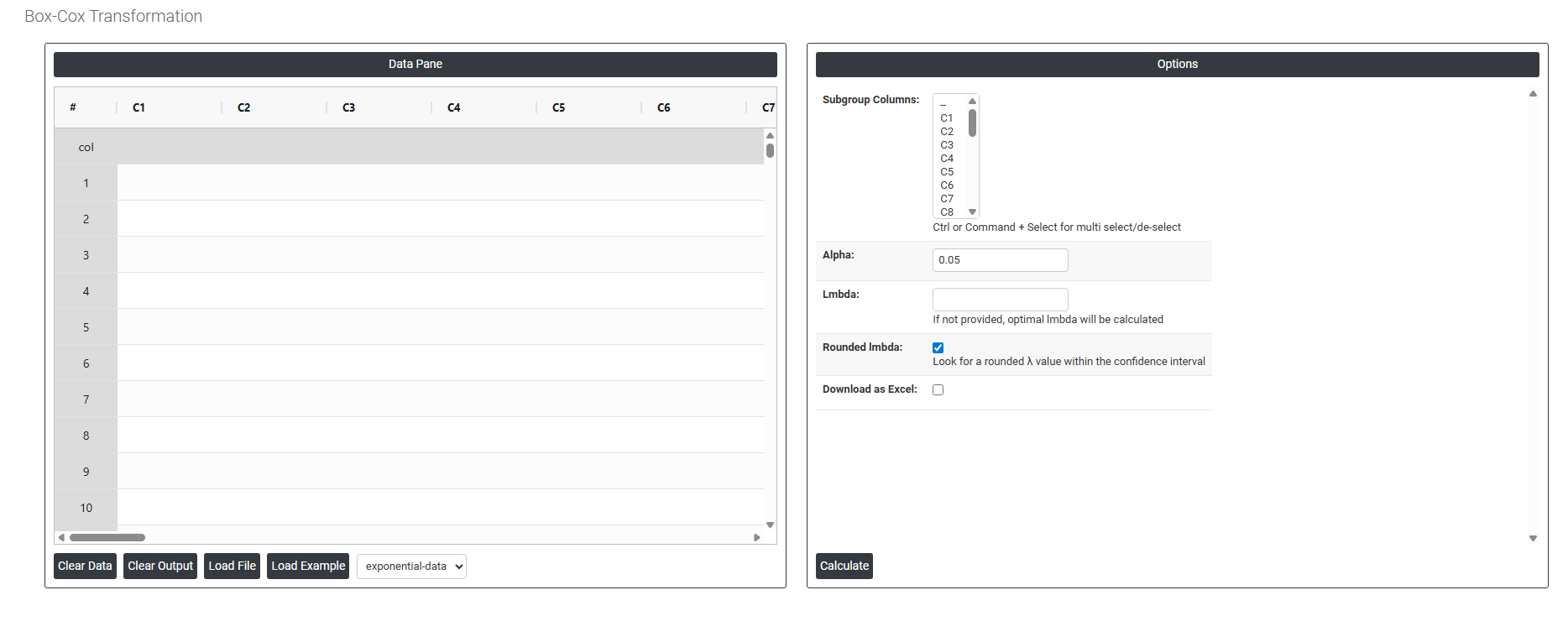Viewport: 1568px width, 637px height.
Task: Click Load Example button
Action: click(308, 566)
